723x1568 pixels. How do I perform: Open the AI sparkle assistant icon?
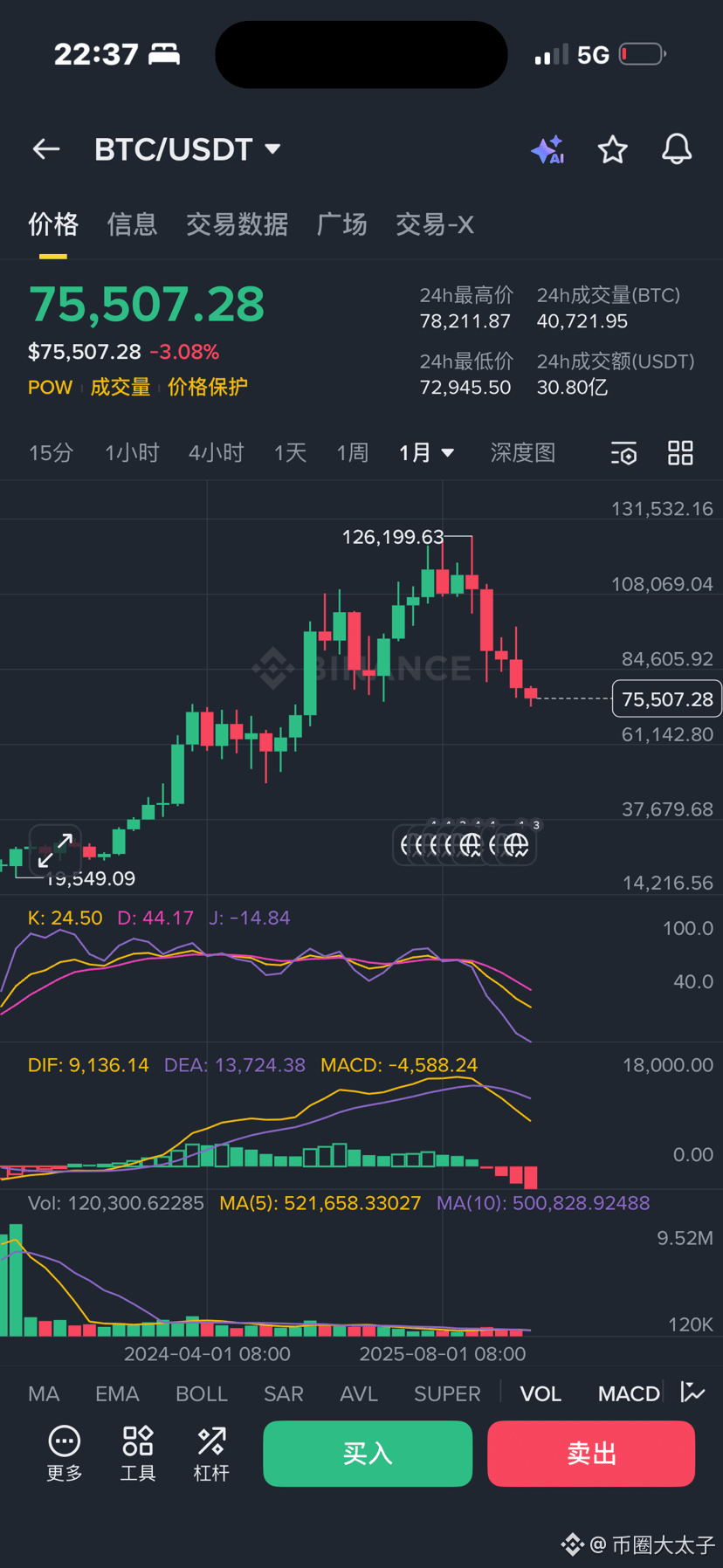click(x=547, y=150)
